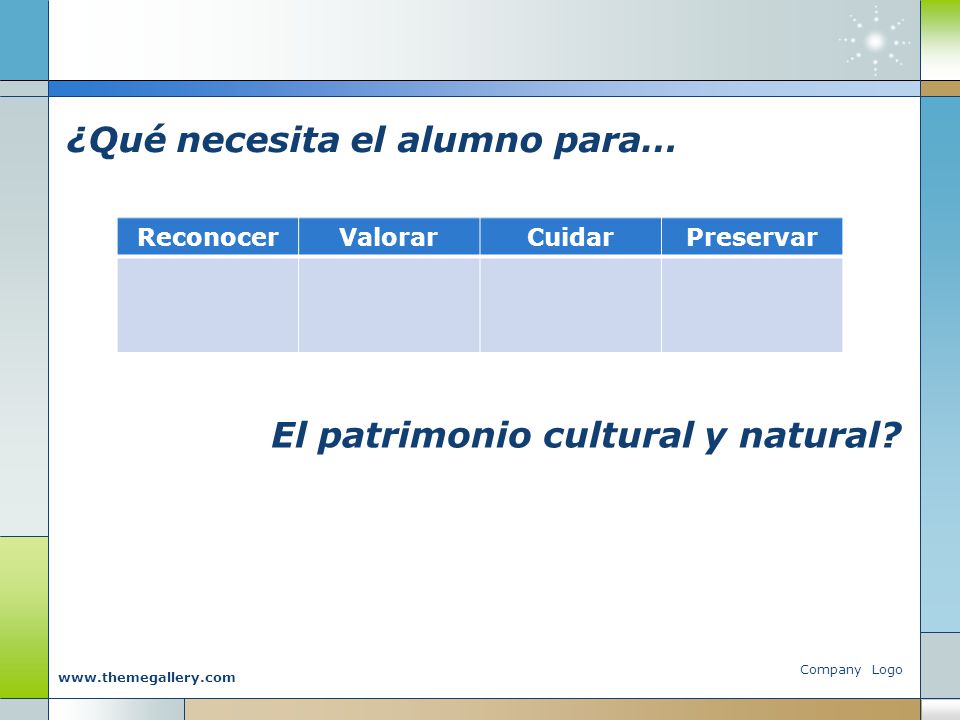Click the 'Company Logo' placeholder text
The image size is (960, 720).
(851, 670)
